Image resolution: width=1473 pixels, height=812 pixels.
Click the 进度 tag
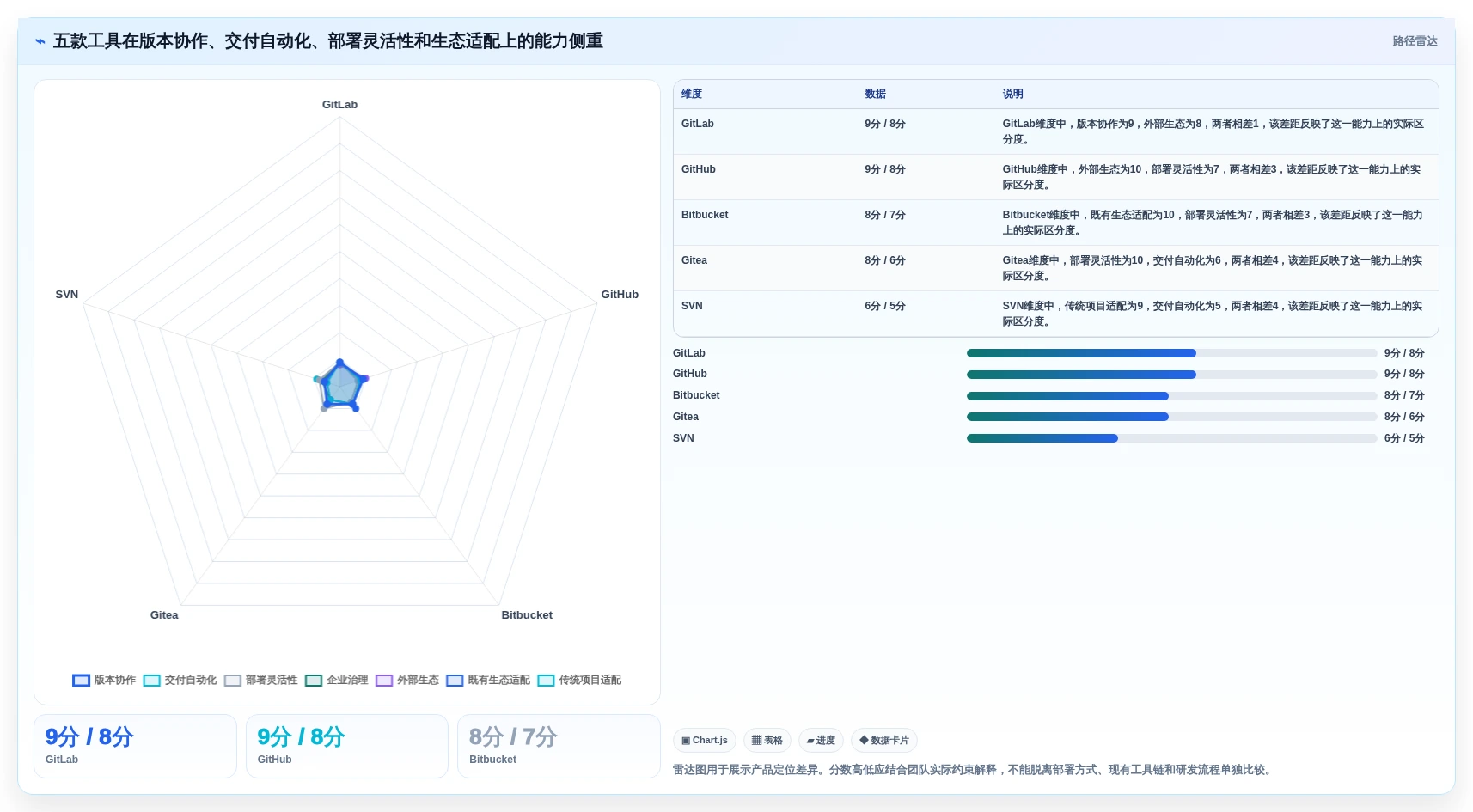[821, 740]
